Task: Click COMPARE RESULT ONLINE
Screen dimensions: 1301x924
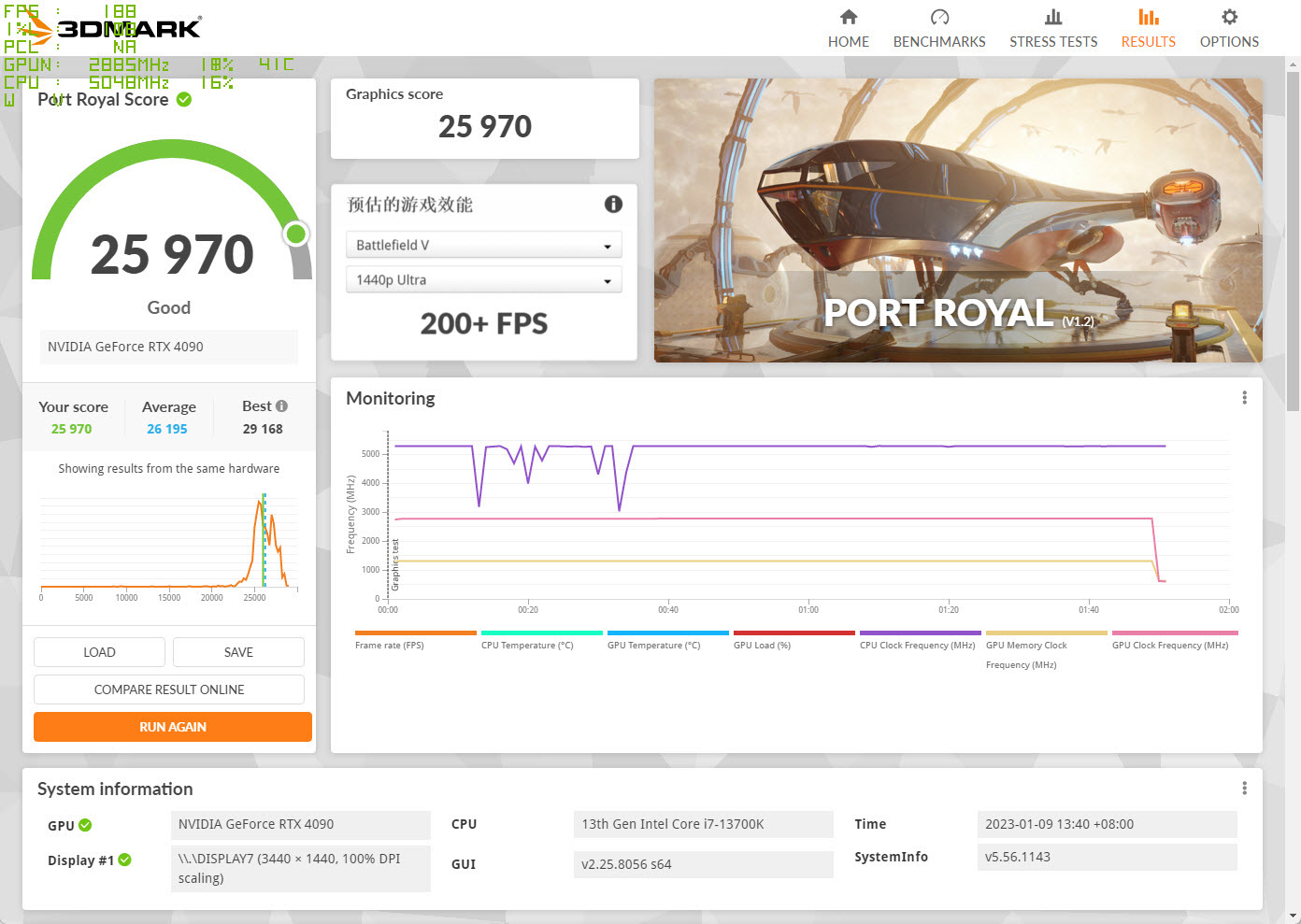Action: [x=168, y=689]
